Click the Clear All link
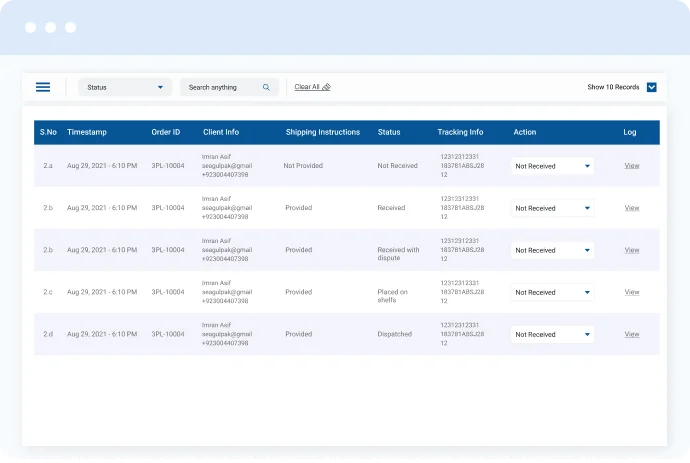 (307, 87)
